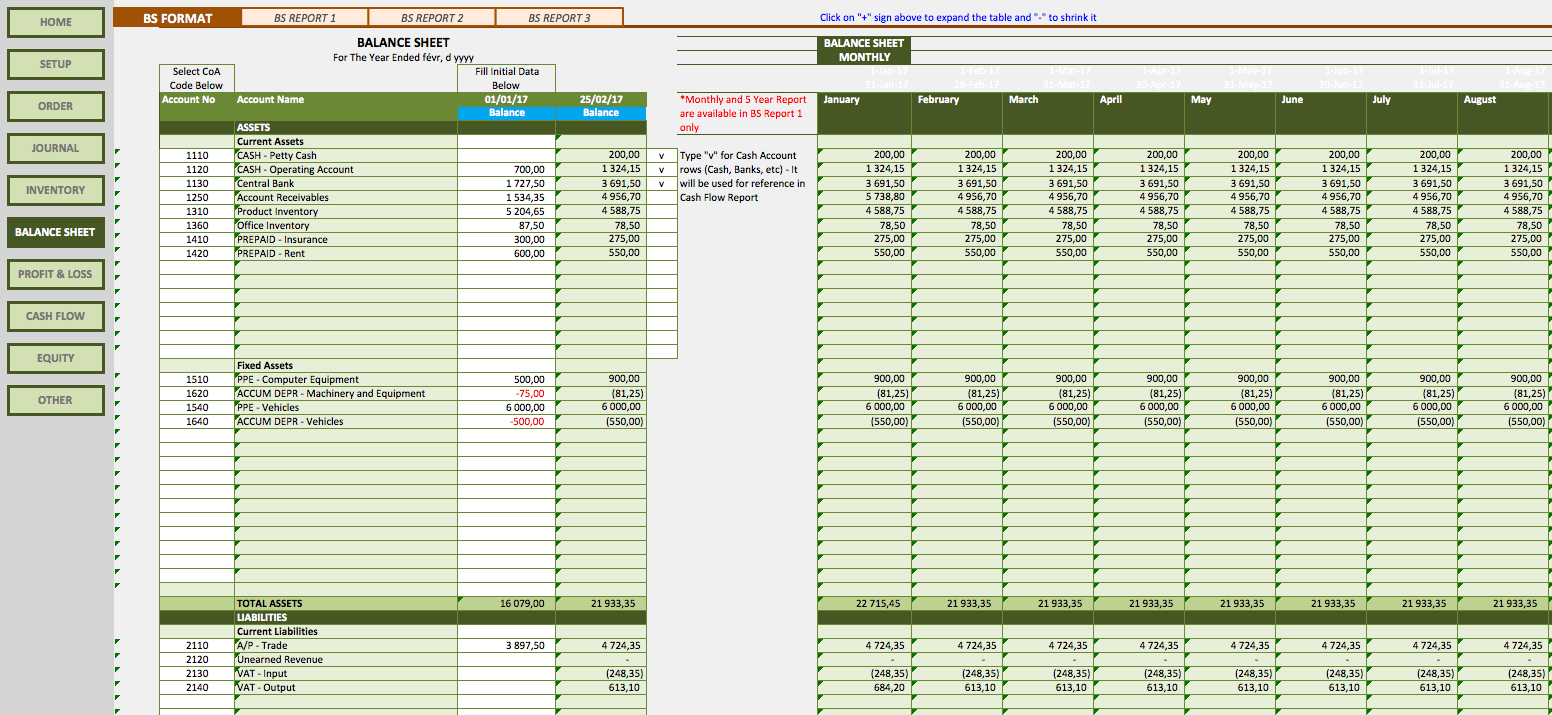Click the January total assets 22 715,45
Viewport: 1552px width, 715px height.
coord(865,604)
